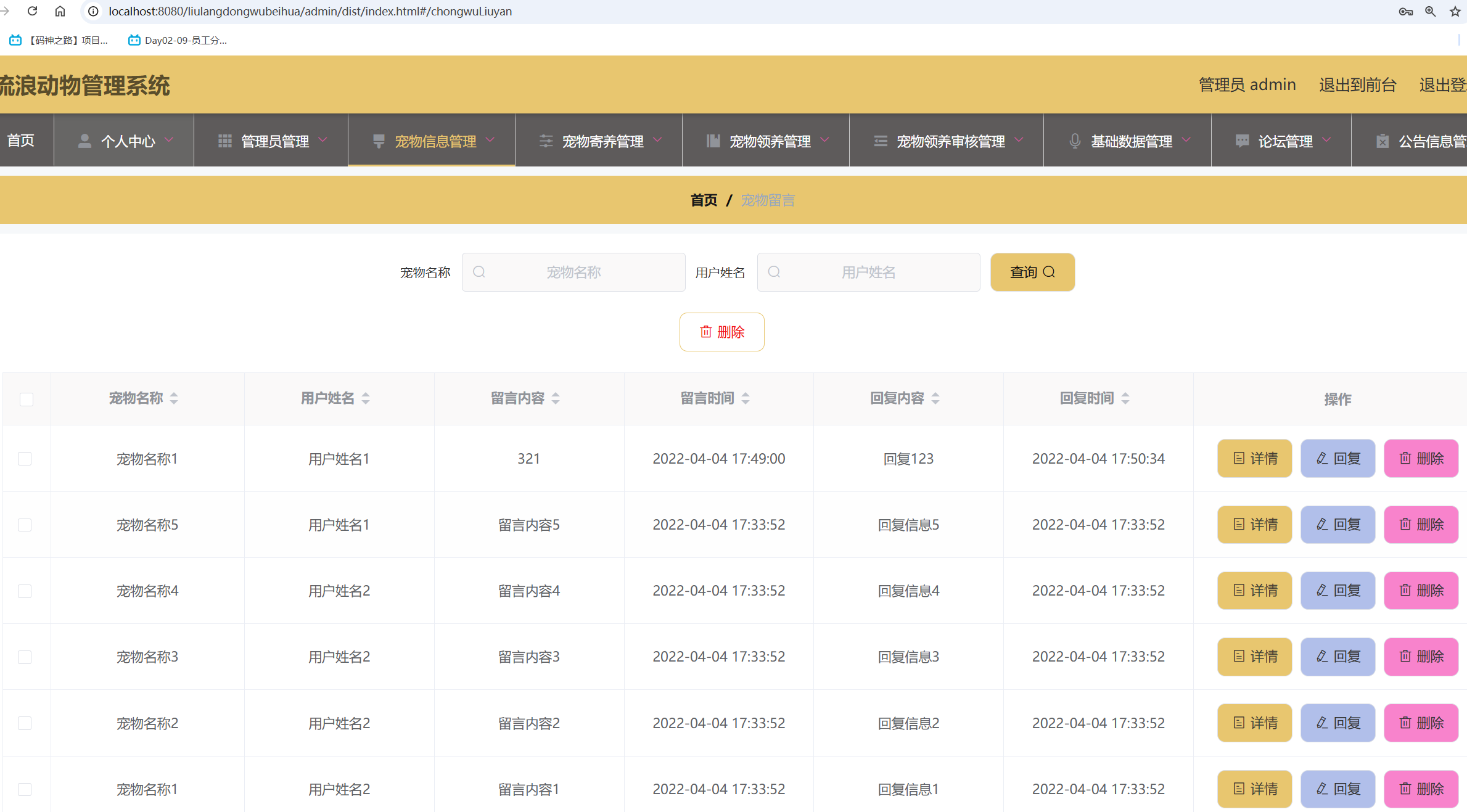Expand the 宠物信息管理 dropdown chevron

click(490, 140)
